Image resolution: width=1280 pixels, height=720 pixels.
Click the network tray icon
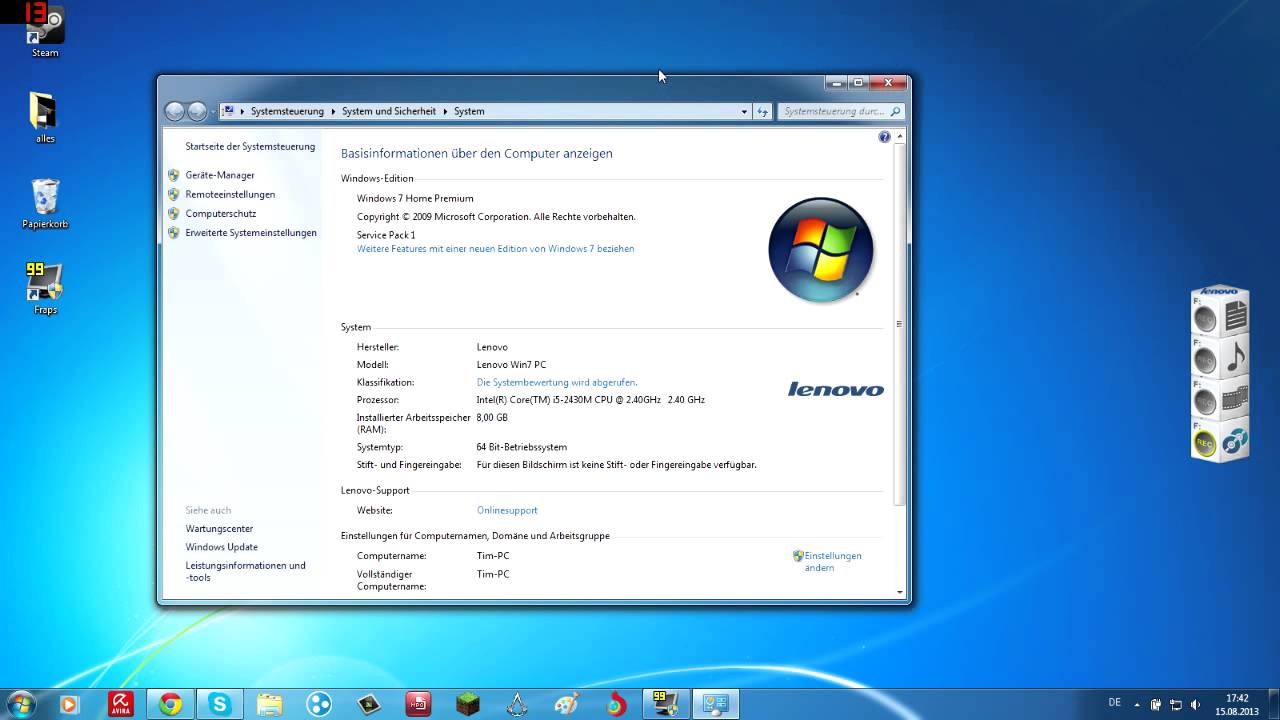[1176, 704]
